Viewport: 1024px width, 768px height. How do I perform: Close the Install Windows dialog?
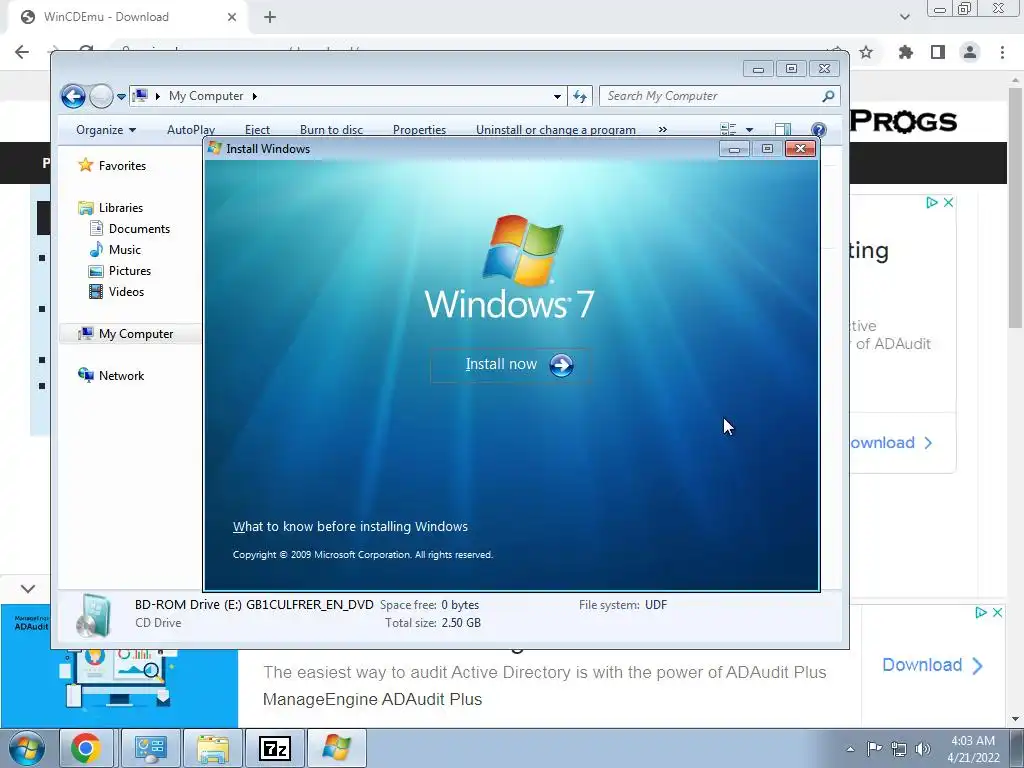pos(800,149)
